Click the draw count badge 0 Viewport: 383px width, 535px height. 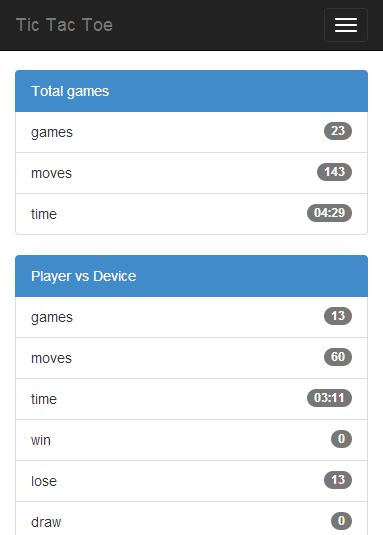click(341, 521)
